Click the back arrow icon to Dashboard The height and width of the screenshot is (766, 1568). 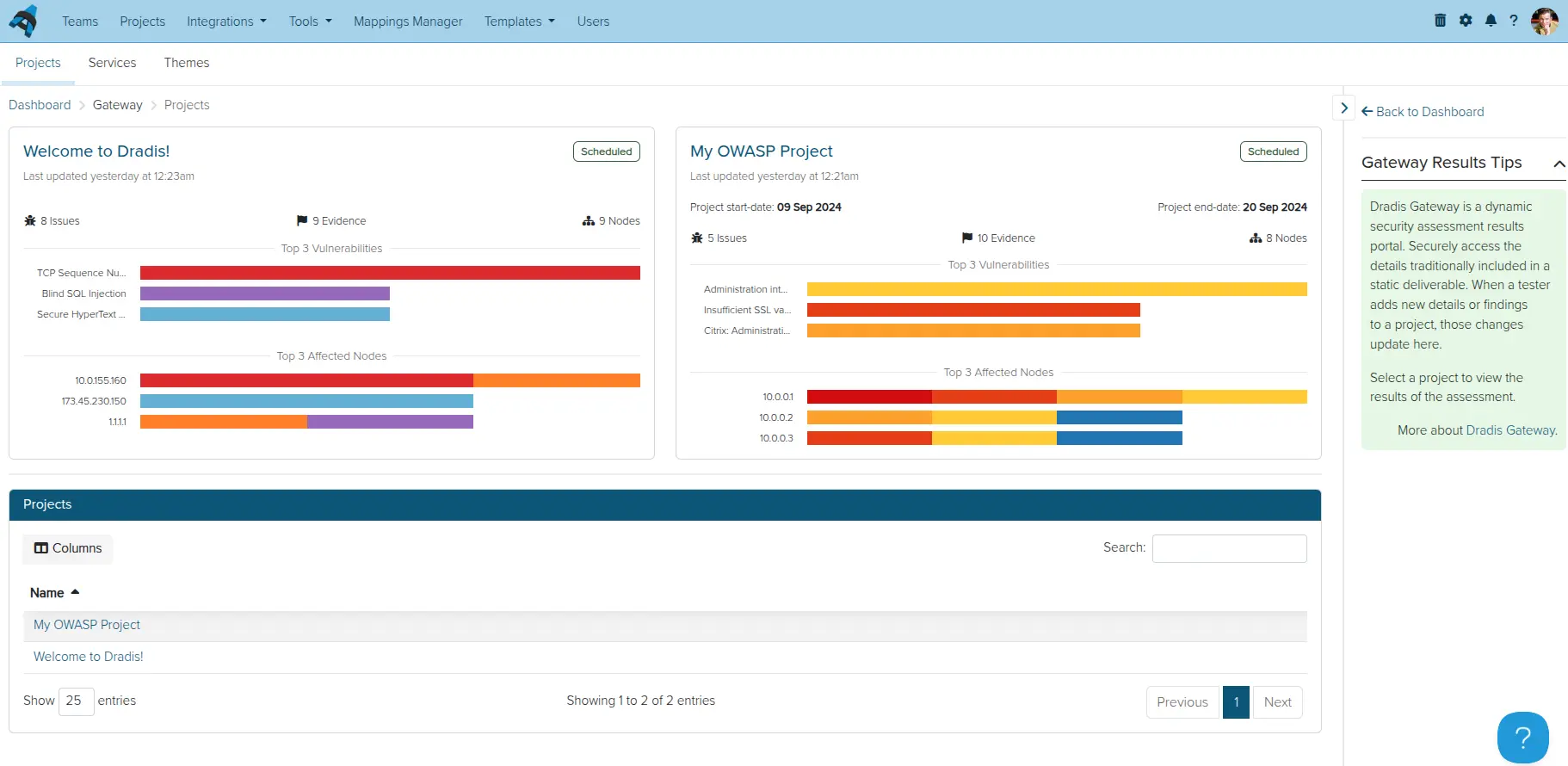[x=1367, y=111]
